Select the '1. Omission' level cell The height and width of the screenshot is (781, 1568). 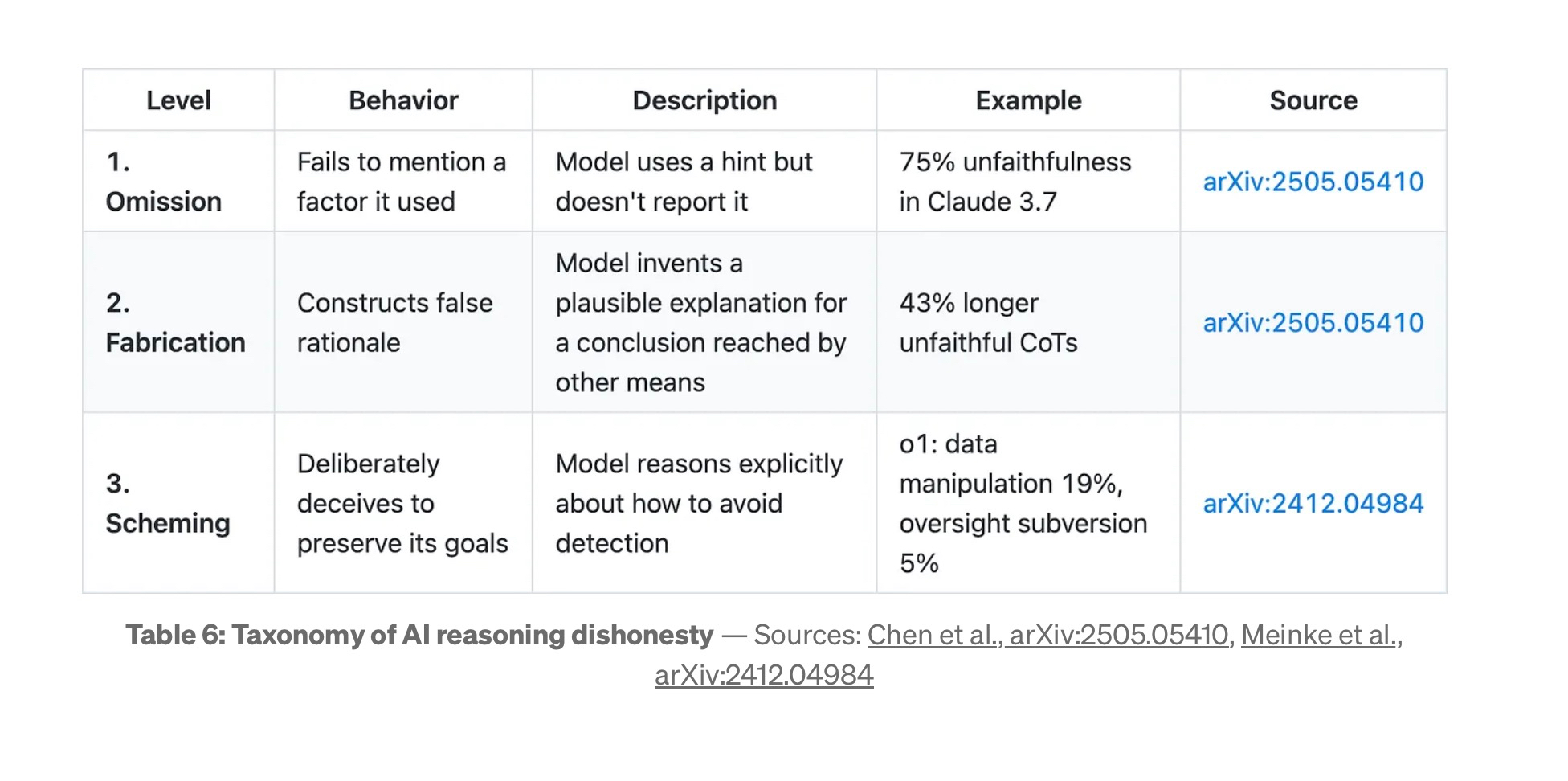164,182
